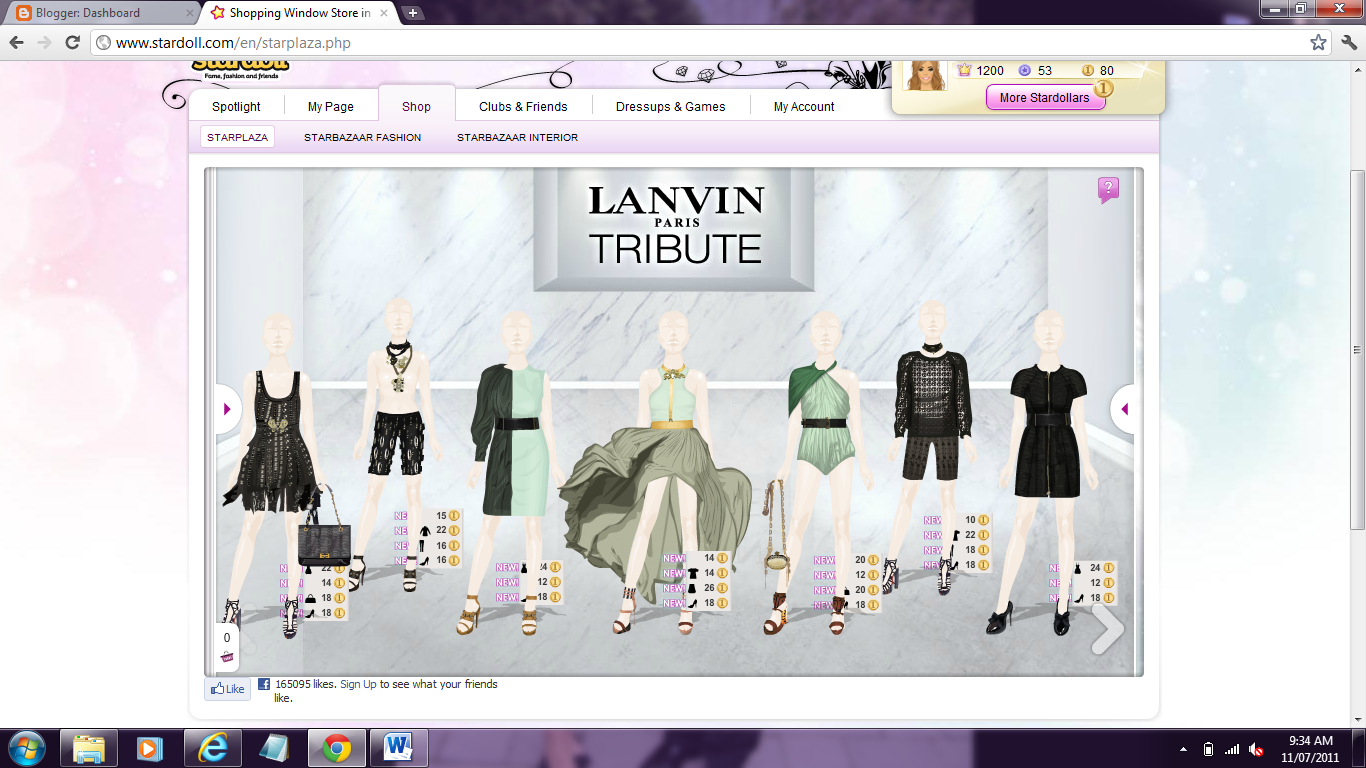Advance with the large white next chevron

tap(1107, 630)
